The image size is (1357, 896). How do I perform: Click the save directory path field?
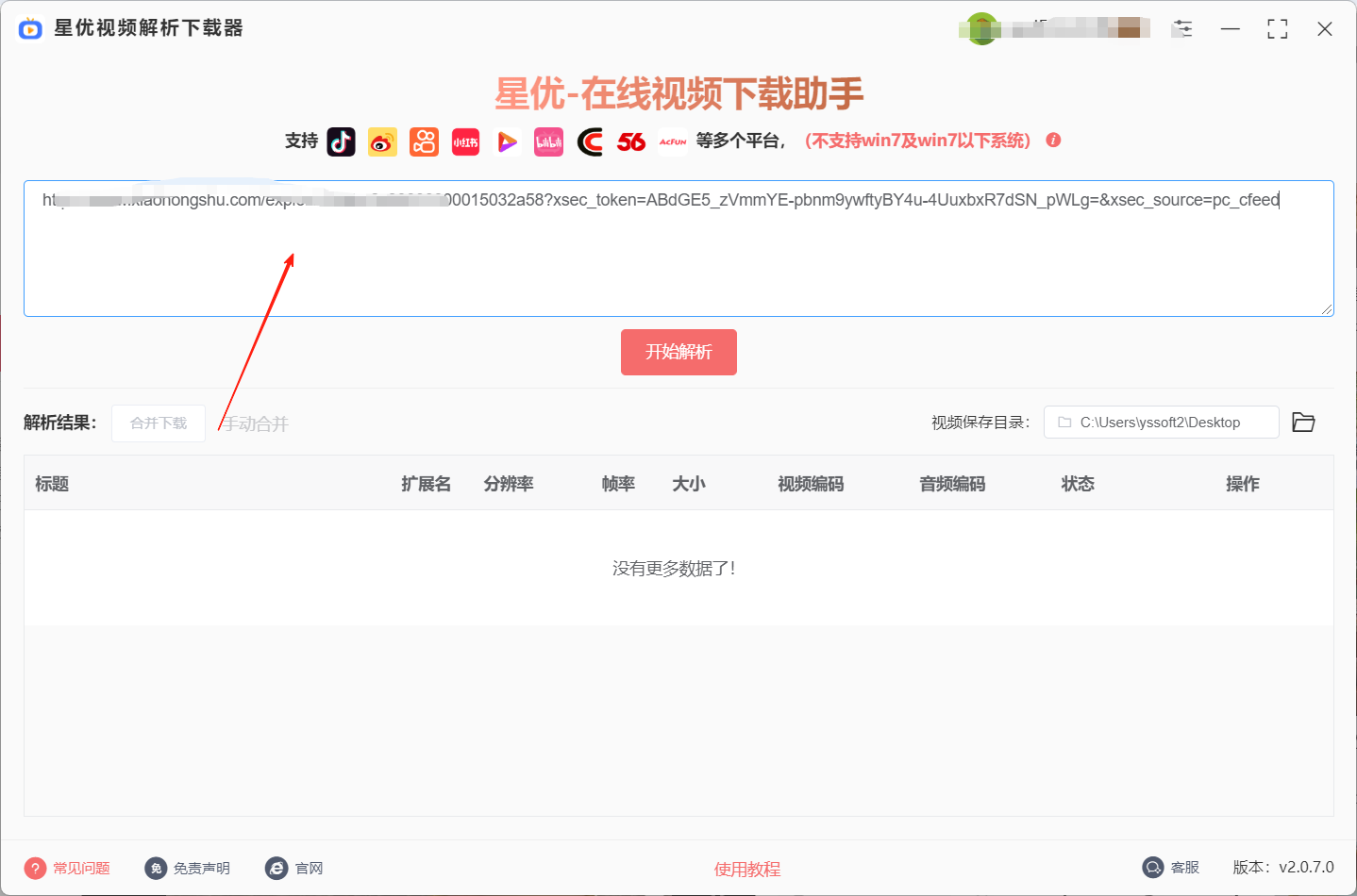1161,422
